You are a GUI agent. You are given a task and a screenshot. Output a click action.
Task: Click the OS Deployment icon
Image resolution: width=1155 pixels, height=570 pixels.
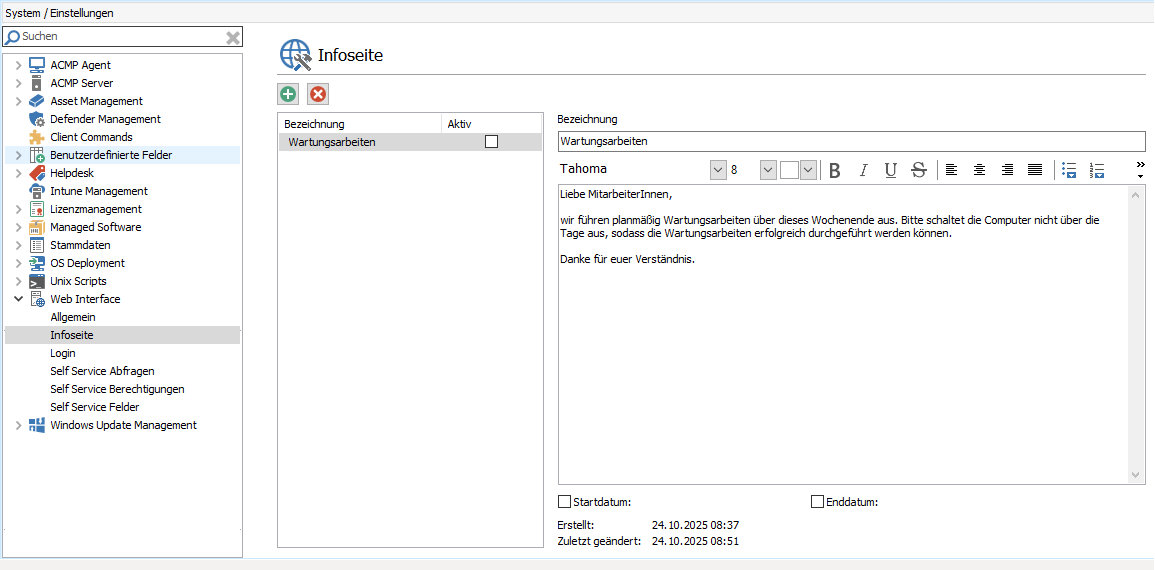(x=37, y=264)
